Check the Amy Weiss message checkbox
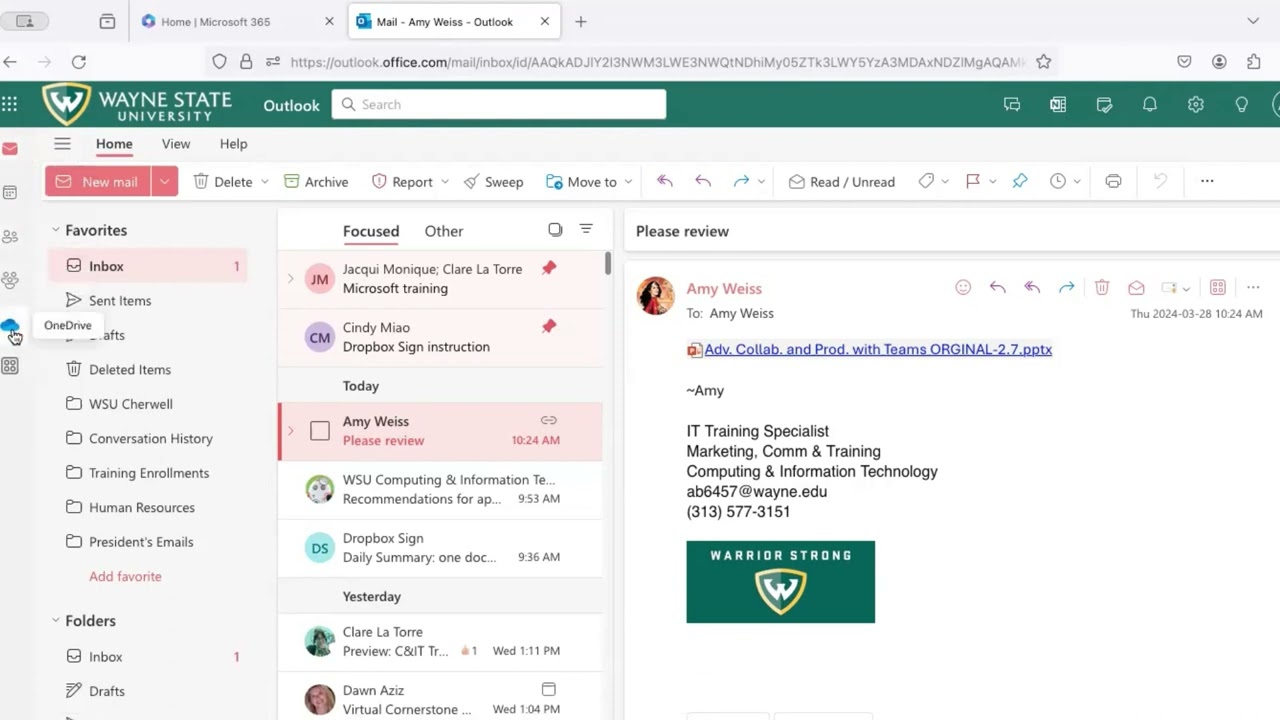Viewport: 1280px width, 720px height. [x=320, y=431]
